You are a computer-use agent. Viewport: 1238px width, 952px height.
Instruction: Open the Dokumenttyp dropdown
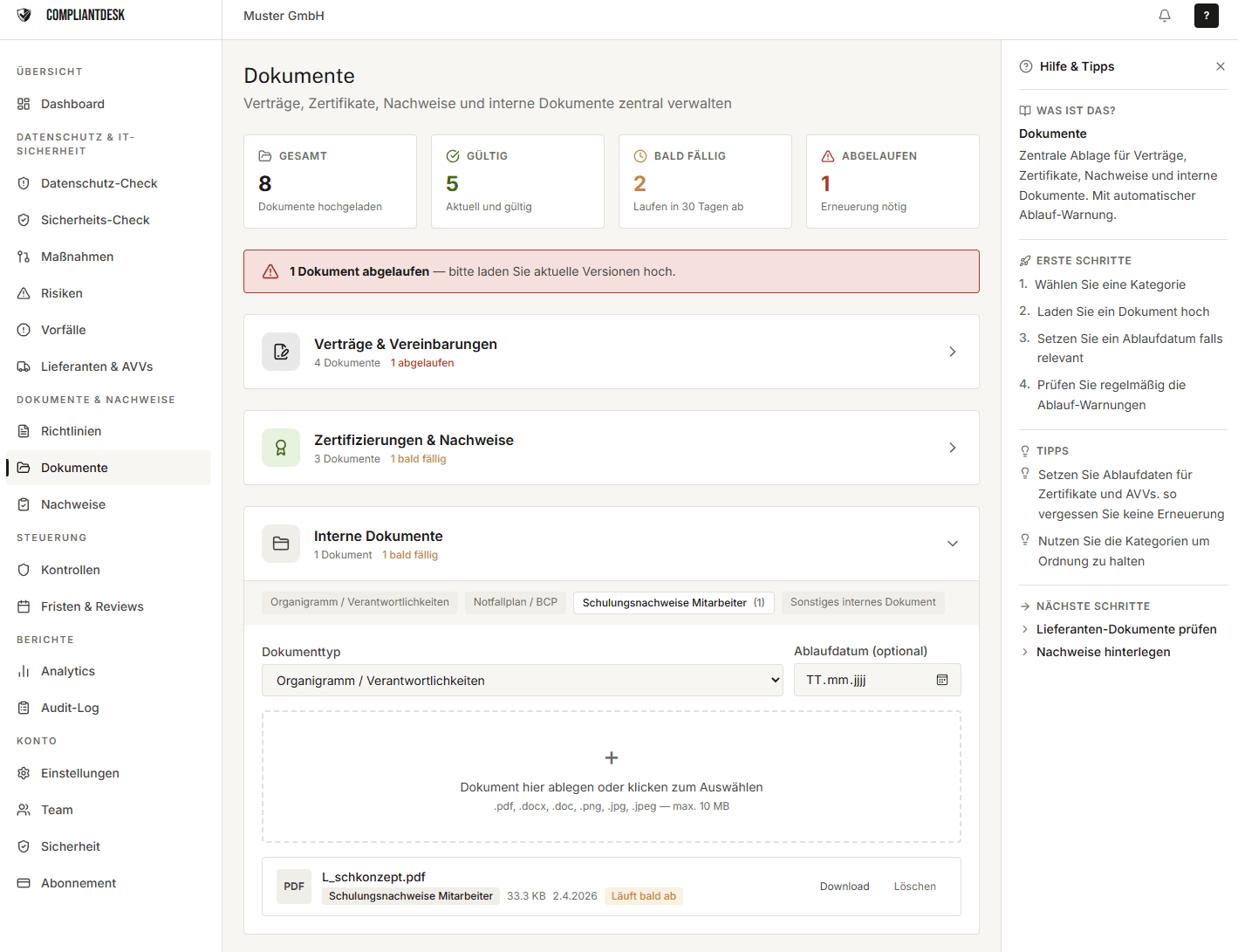pyautogui.click(x=522, y=681)
